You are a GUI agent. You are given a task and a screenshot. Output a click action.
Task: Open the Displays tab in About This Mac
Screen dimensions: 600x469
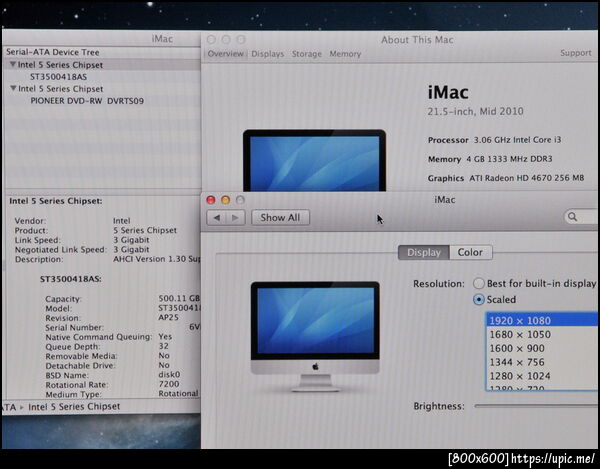[267, 54]
